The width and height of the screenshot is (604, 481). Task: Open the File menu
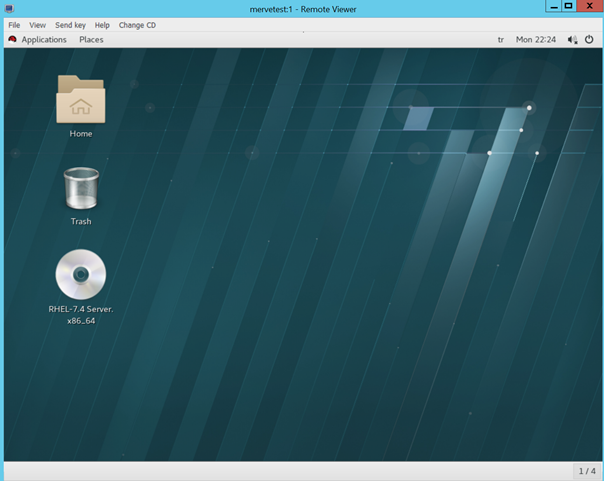[x=14, y=25]
